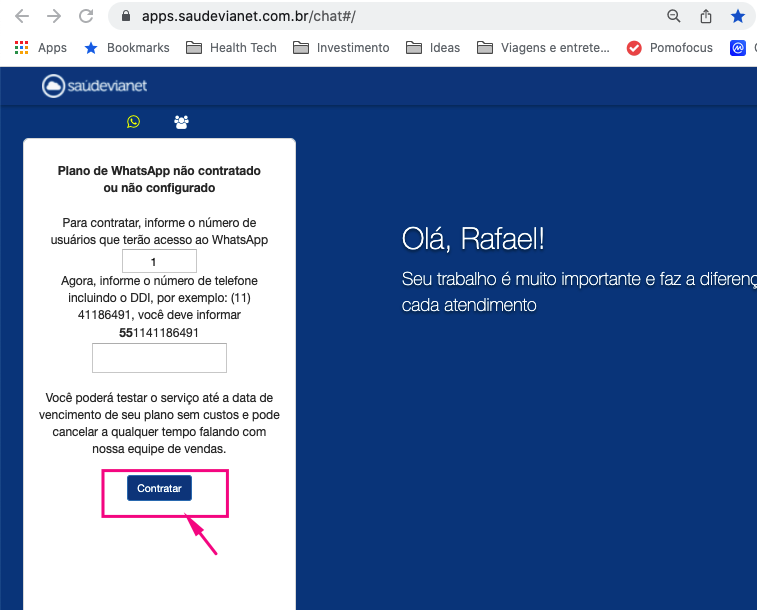Image resolution: width=757 pixels, height=610 pixels.
Task: Open the Ideas bookmark folder
Action: coord(433,48)
